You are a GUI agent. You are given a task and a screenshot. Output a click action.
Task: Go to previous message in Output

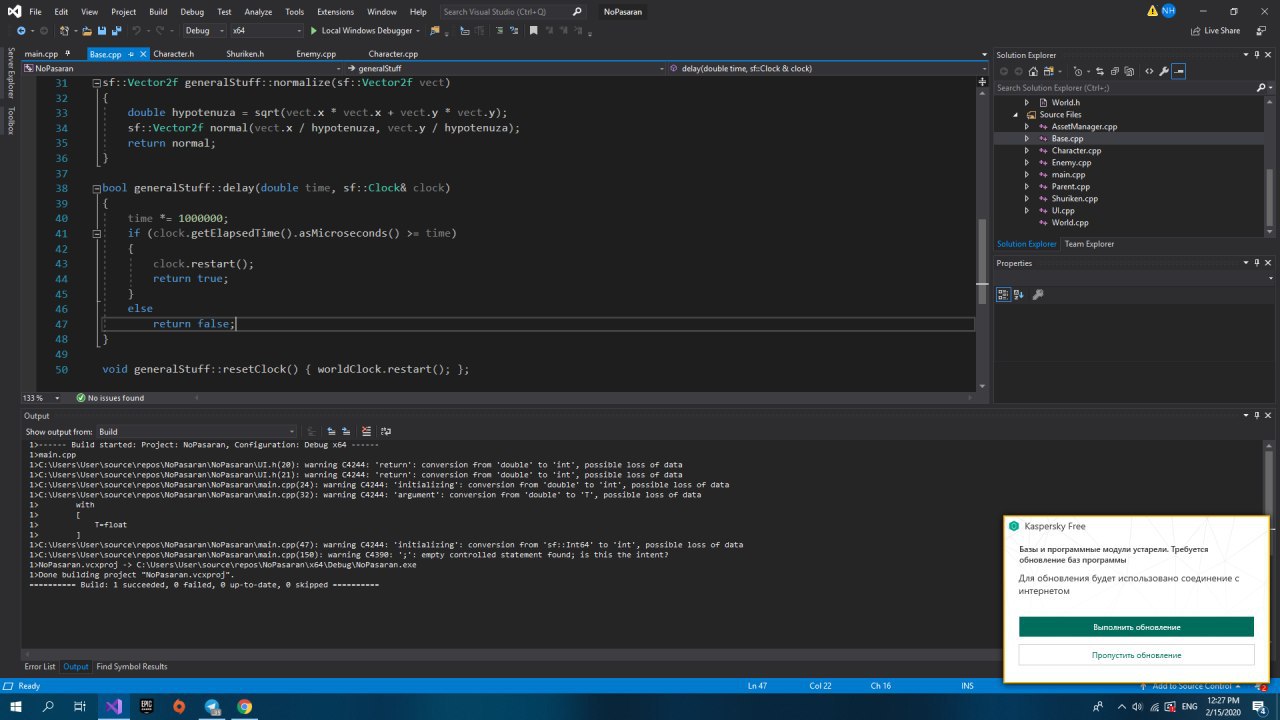click(x=331, y=431)
